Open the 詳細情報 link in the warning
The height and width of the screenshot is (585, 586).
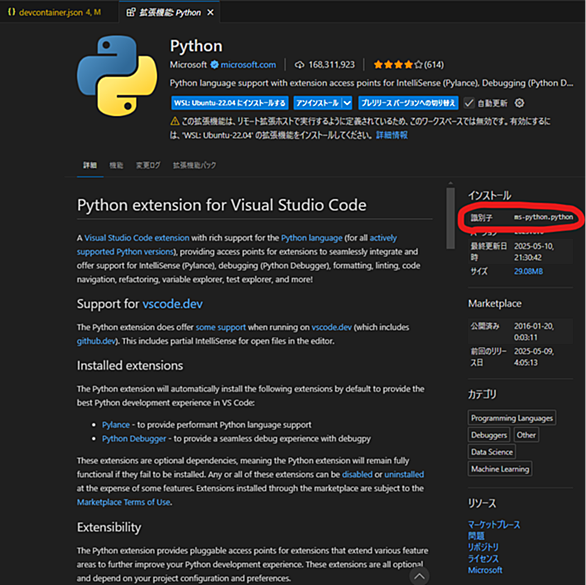click(392, 135)
